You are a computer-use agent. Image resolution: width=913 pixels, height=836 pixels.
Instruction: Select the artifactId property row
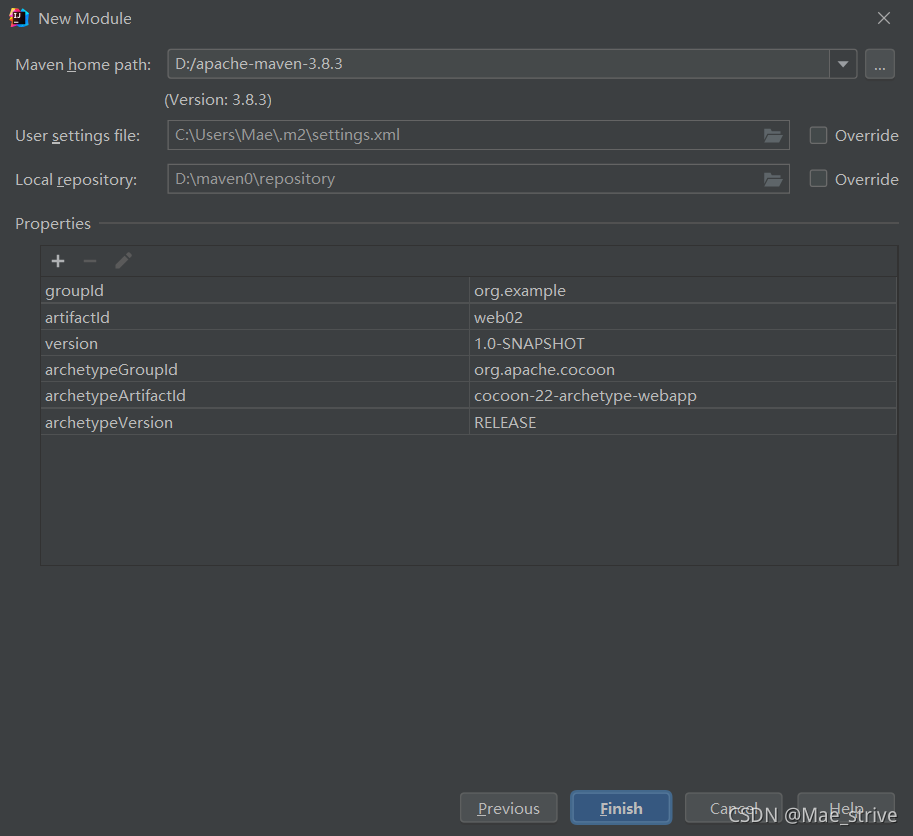point(469,317)
